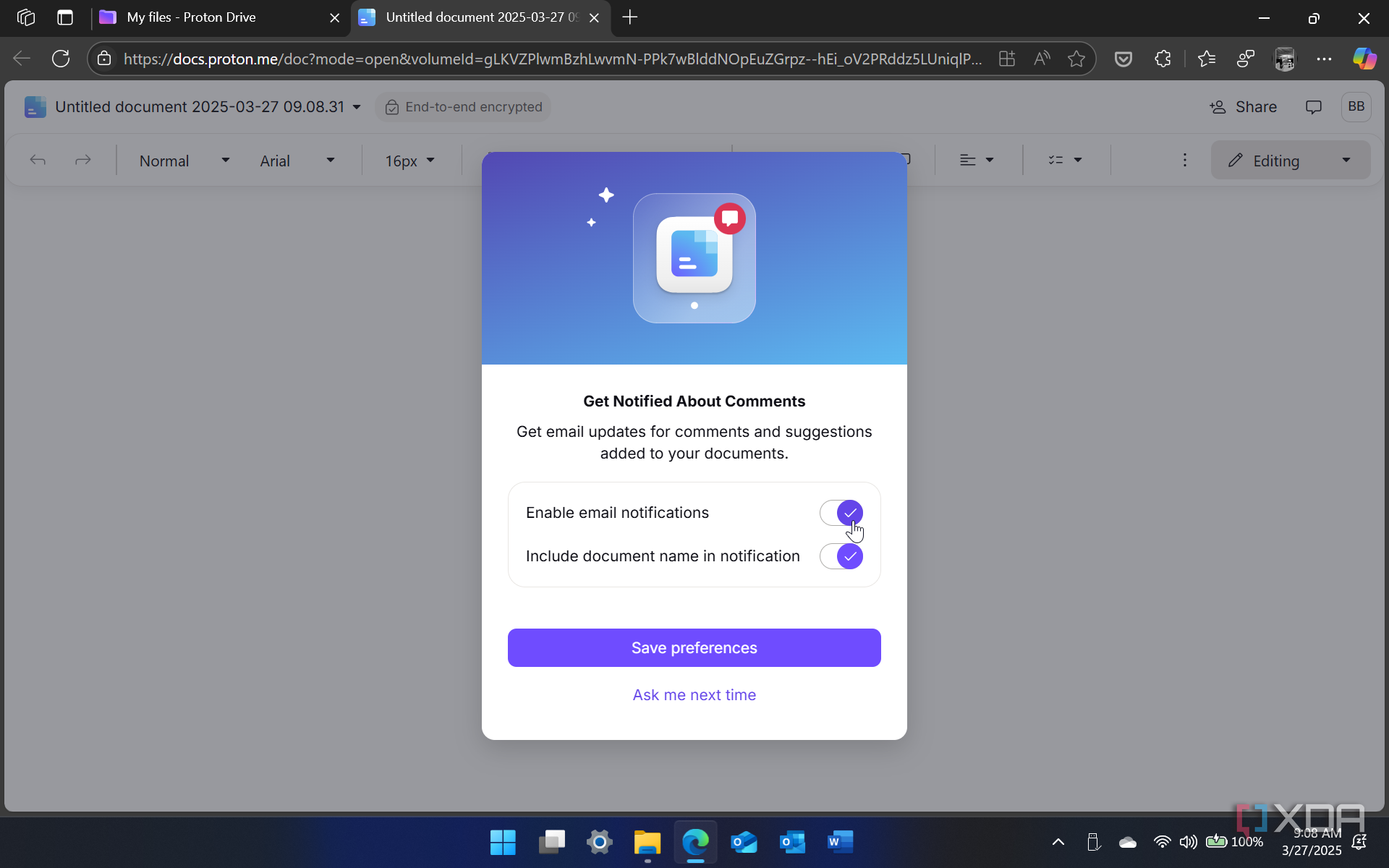This screenshot has height=868, width=1389.
Task: Open the comments panel icon
Action: coord(1313,107)
